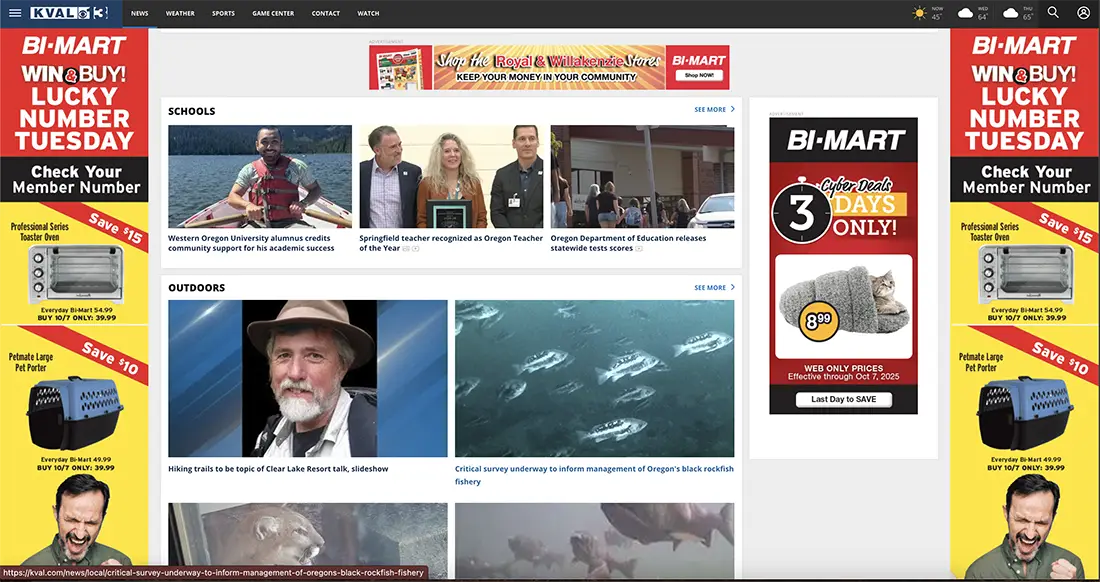The height and width of the screenshot is (582, 1100).
Task: Click the Web Only Prices text in the ad
Action: point(843,368)
